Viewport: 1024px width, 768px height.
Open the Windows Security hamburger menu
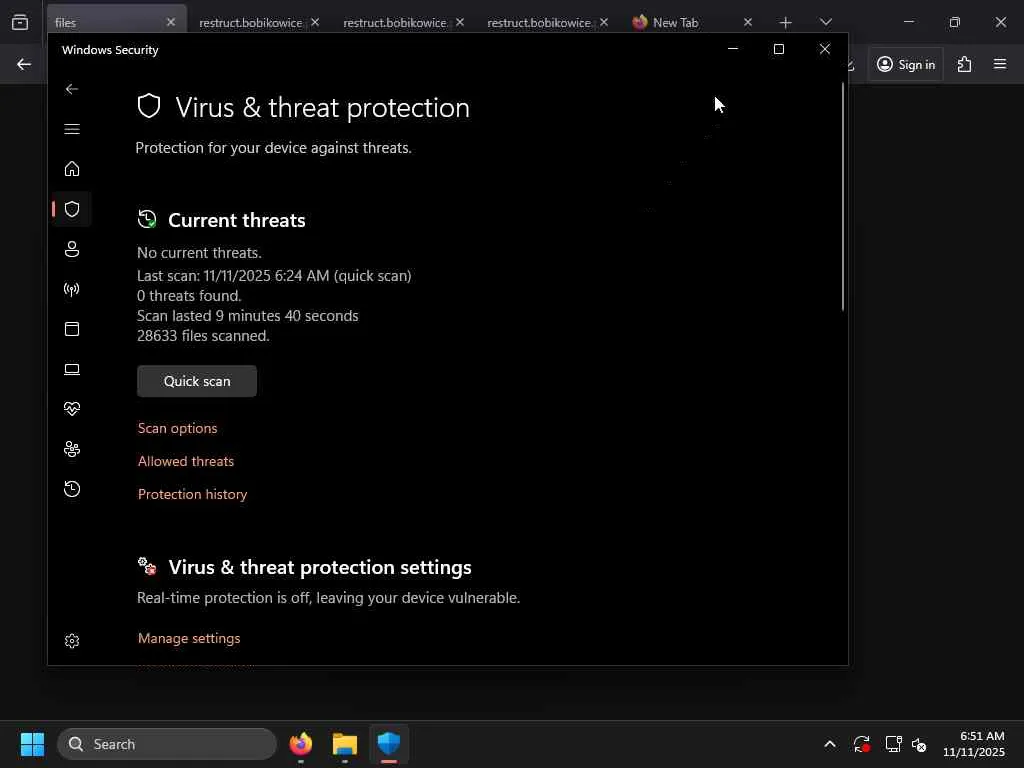click(x=72, y=129)
